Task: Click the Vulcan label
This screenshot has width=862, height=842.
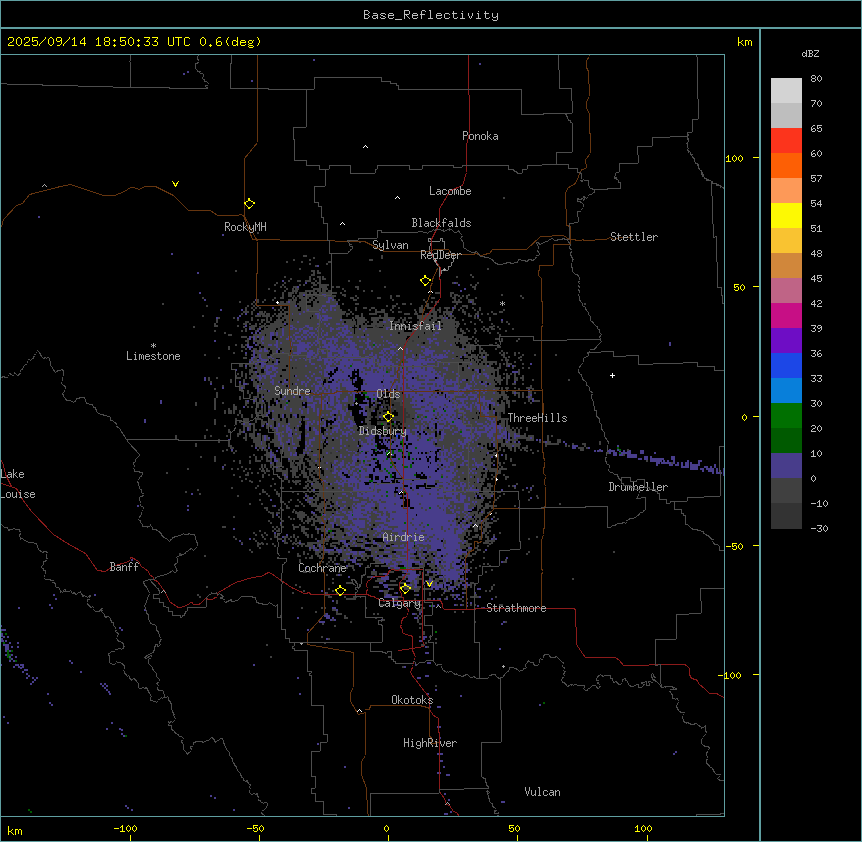Action: click(543, 792)
